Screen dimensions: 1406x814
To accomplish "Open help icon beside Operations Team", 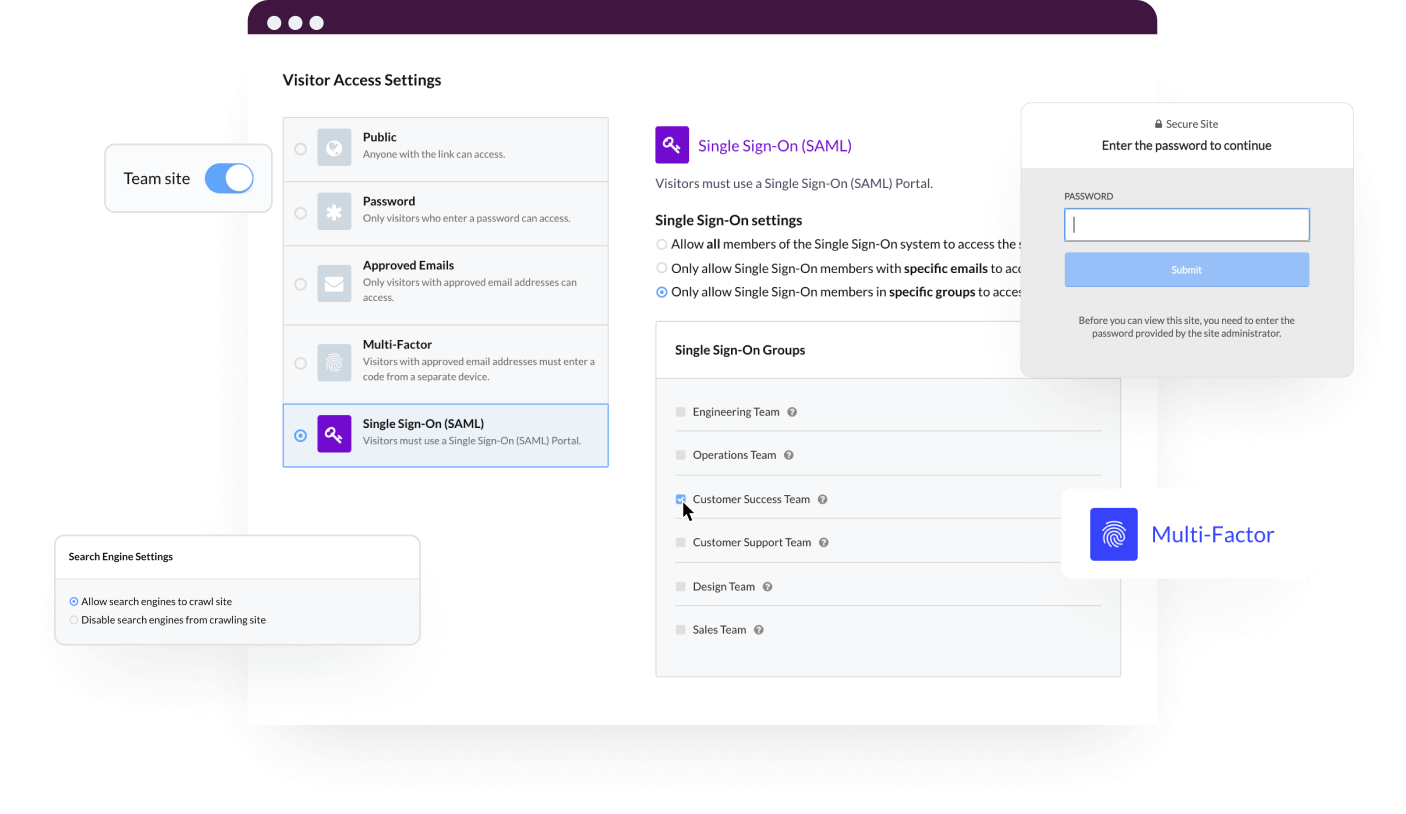I will [789, 455].
